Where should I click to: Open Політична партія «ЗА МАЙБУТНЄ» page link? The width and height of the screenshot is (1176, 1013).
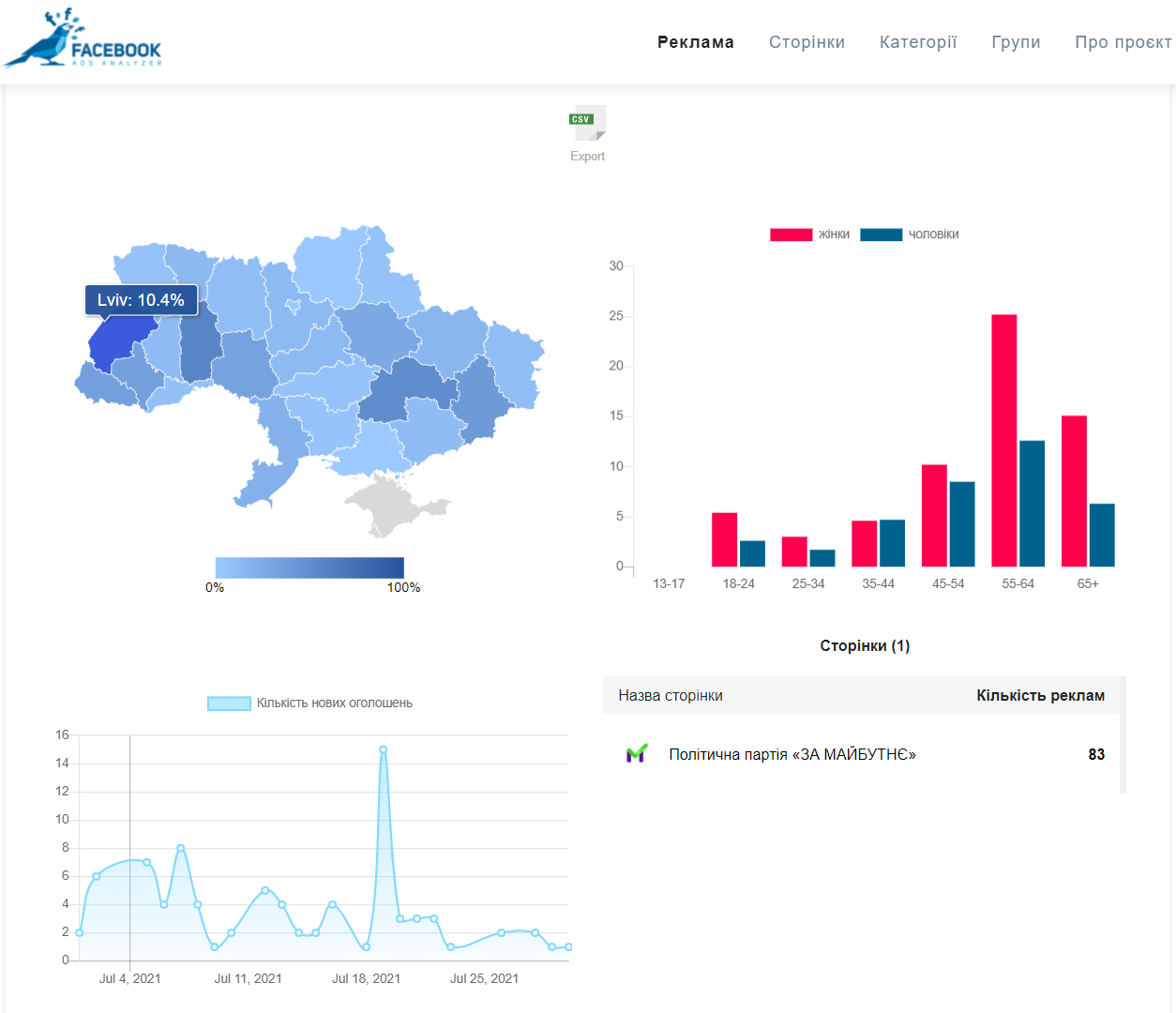click(792, 754)
